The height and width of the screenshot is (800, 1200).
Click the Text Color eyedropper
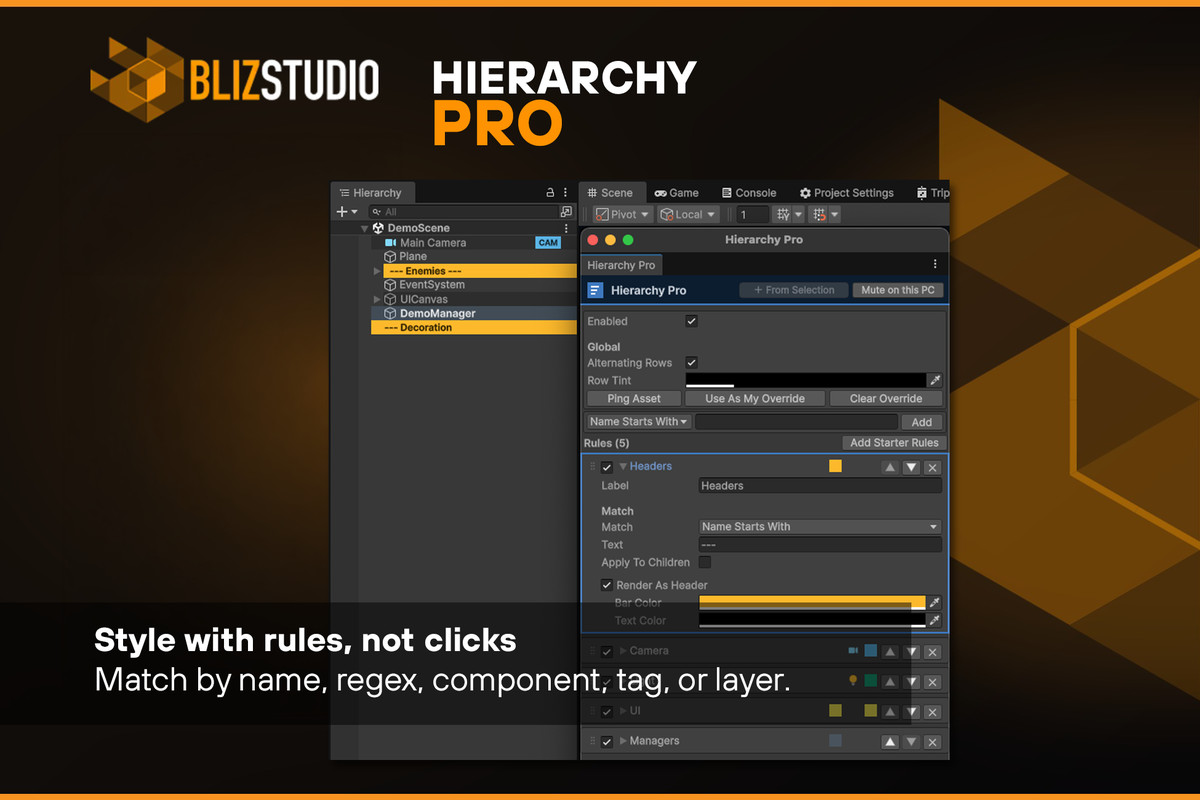pos(935,620)
